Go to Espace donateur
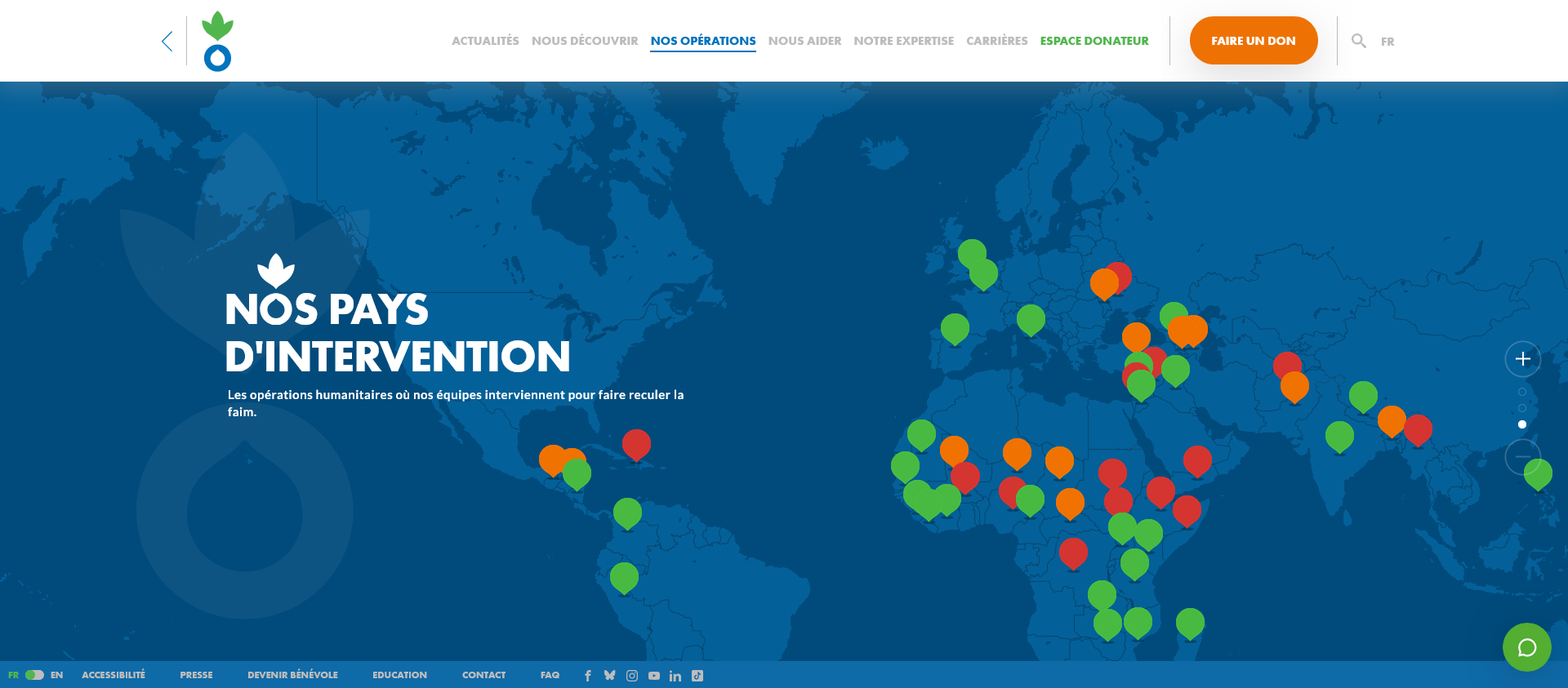1568x688 pixels. (1094, 41)
